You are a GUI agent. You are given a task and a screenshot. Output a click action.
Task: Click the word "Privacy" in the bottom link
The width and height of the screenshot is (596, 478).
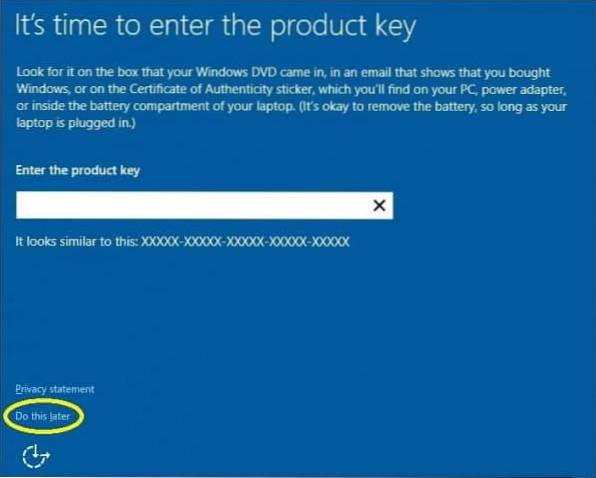coord(31,389)
